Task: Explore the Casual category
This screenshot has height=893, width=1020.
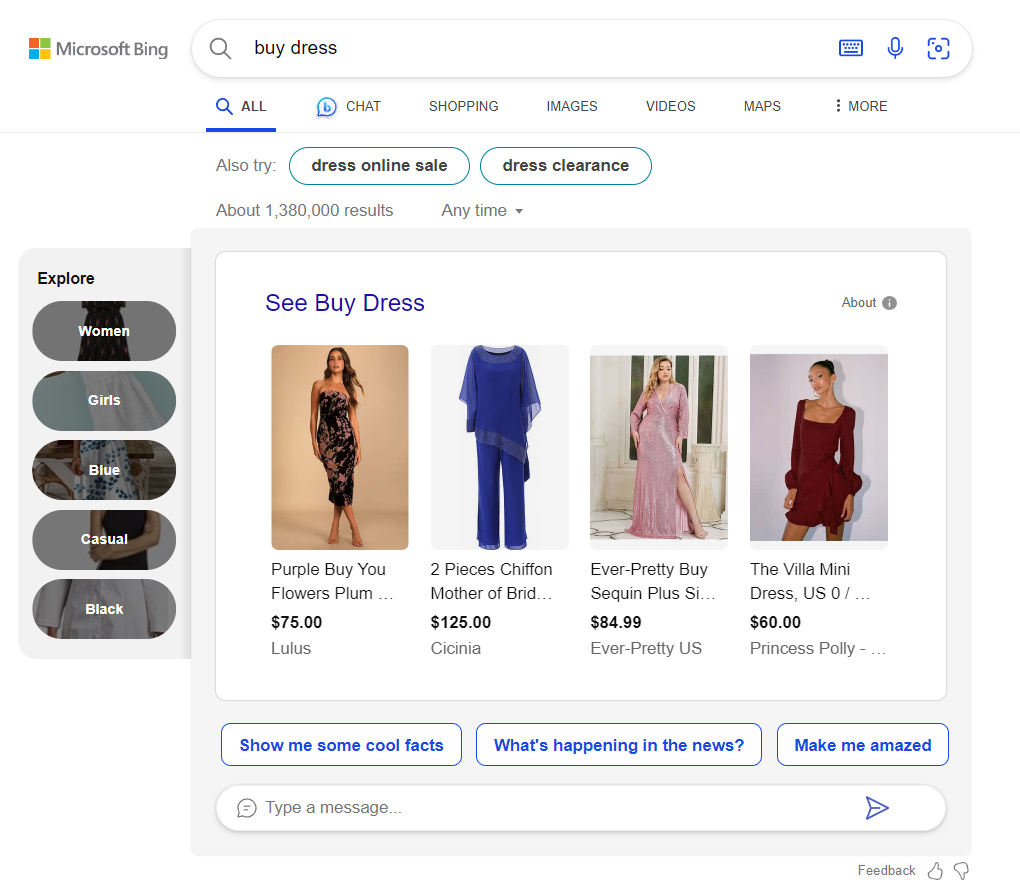Action: [104, 540]
